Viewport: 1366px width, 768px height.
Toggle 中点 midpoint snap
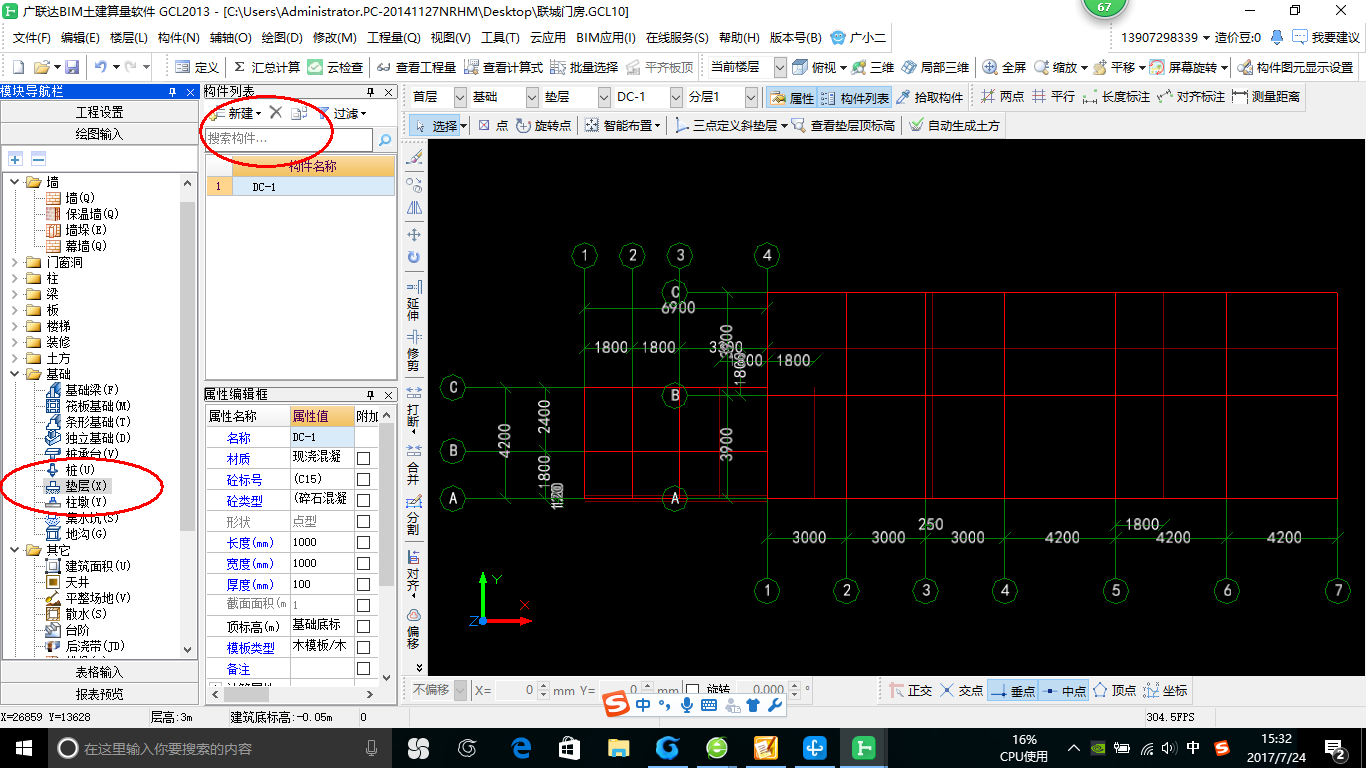click(1064, 690)
